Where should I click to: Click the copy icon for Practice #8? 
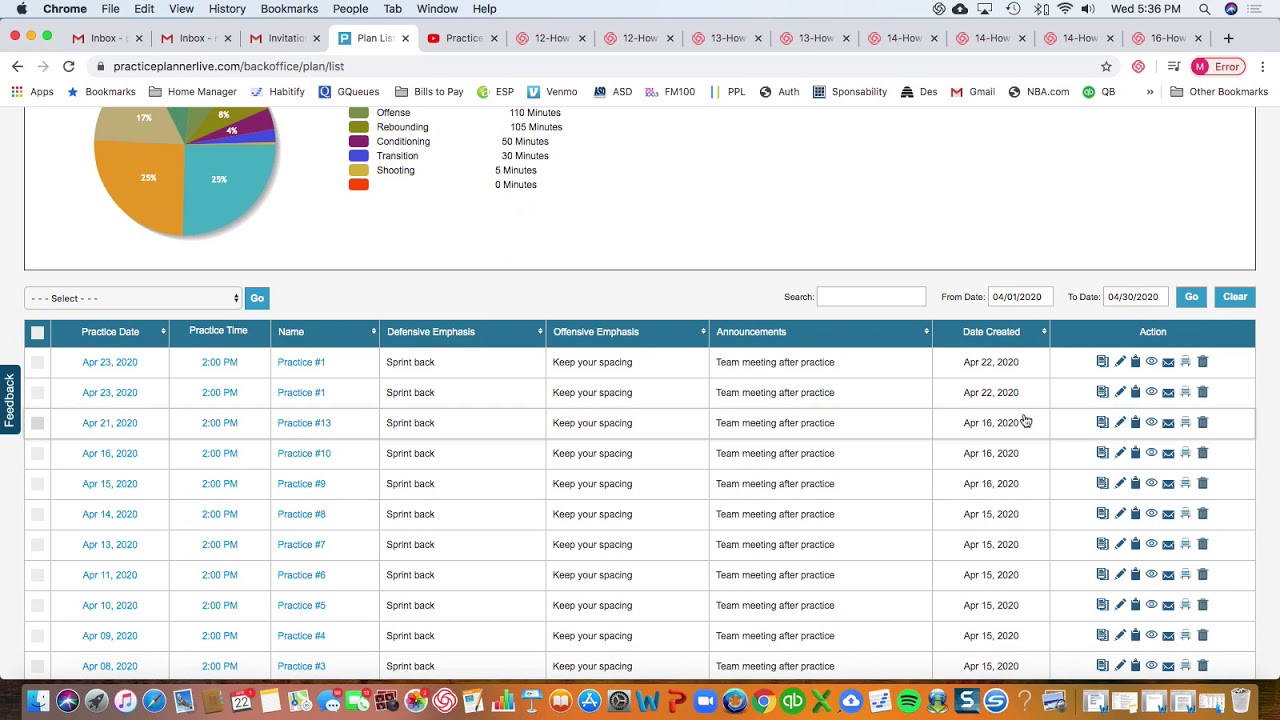click(x=1102, y=513)
